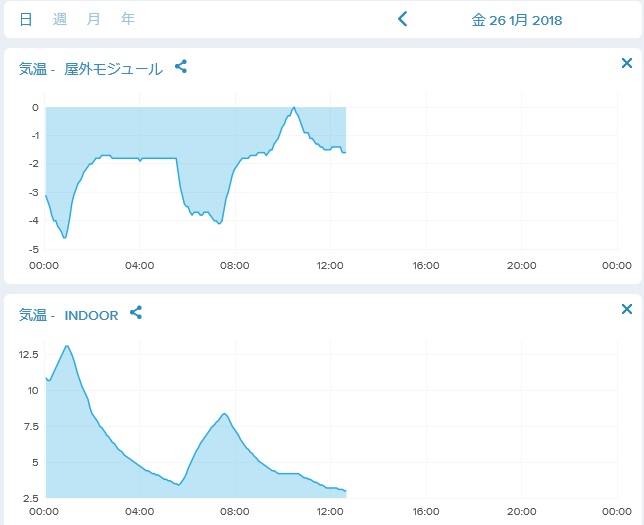Click outdoor chart lowest dip near -4.5

(x=65, y=237)
